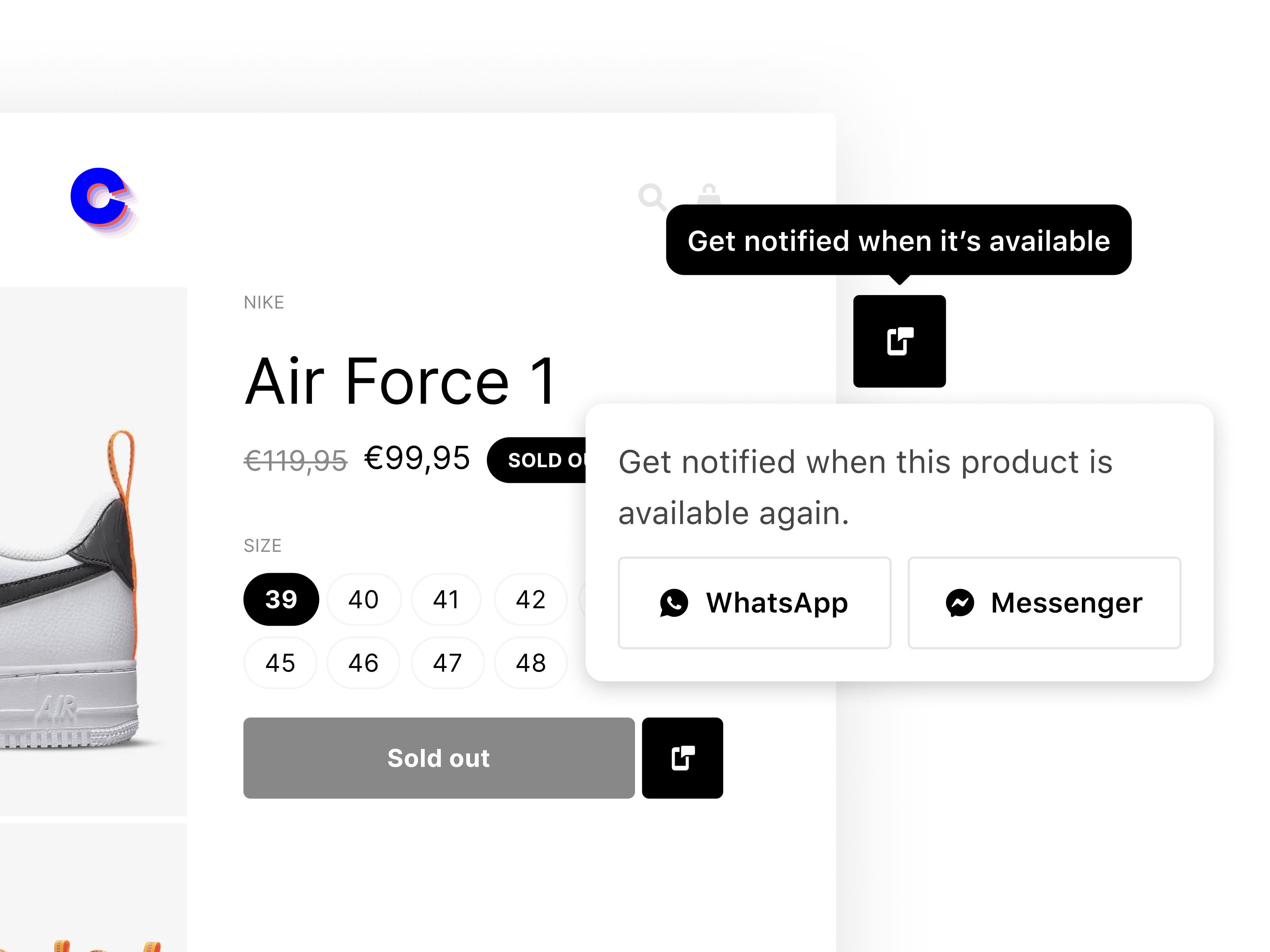Select size 41
The height and width of the screenshot is (952, 1270).
coord(446,600)
